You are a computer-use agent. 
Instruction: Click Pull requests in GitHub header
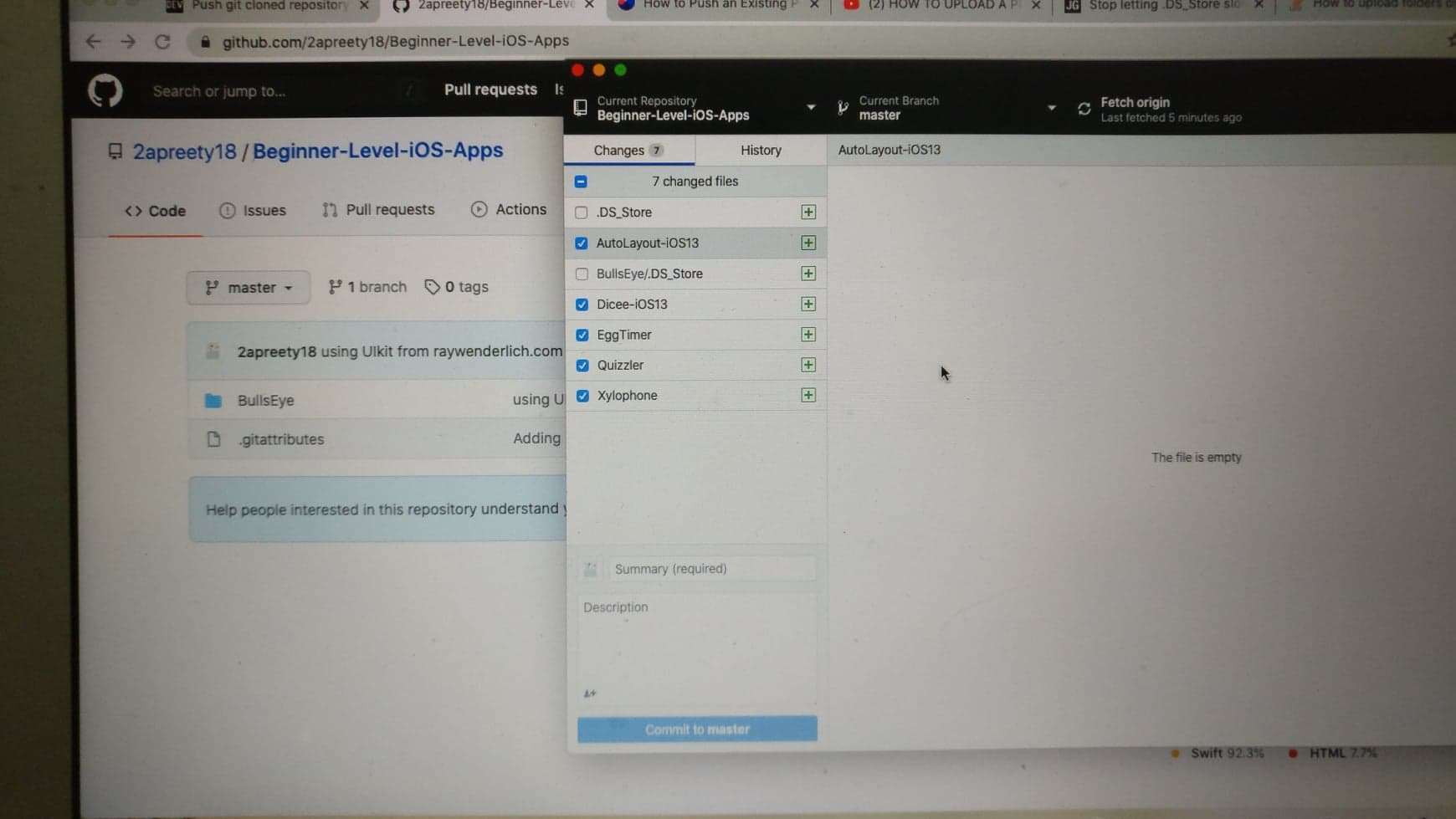click(x=490, y=90)
